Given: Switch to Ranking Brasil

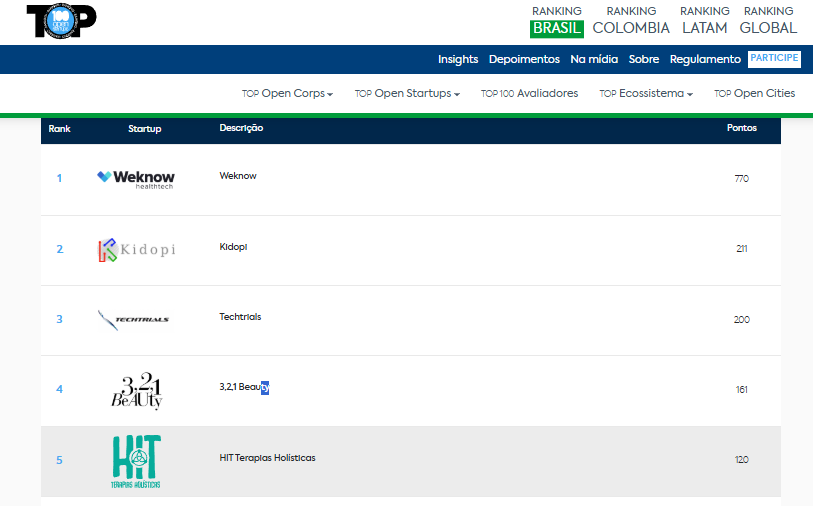Looking at the screenshot, I should 557,22.
